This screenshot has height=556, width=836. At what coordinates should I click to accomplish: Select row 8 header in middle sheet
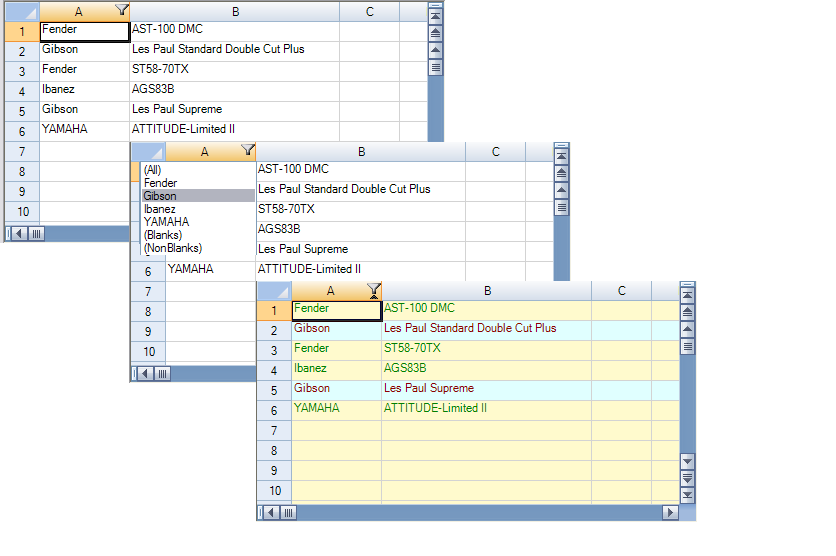(148, 312)
